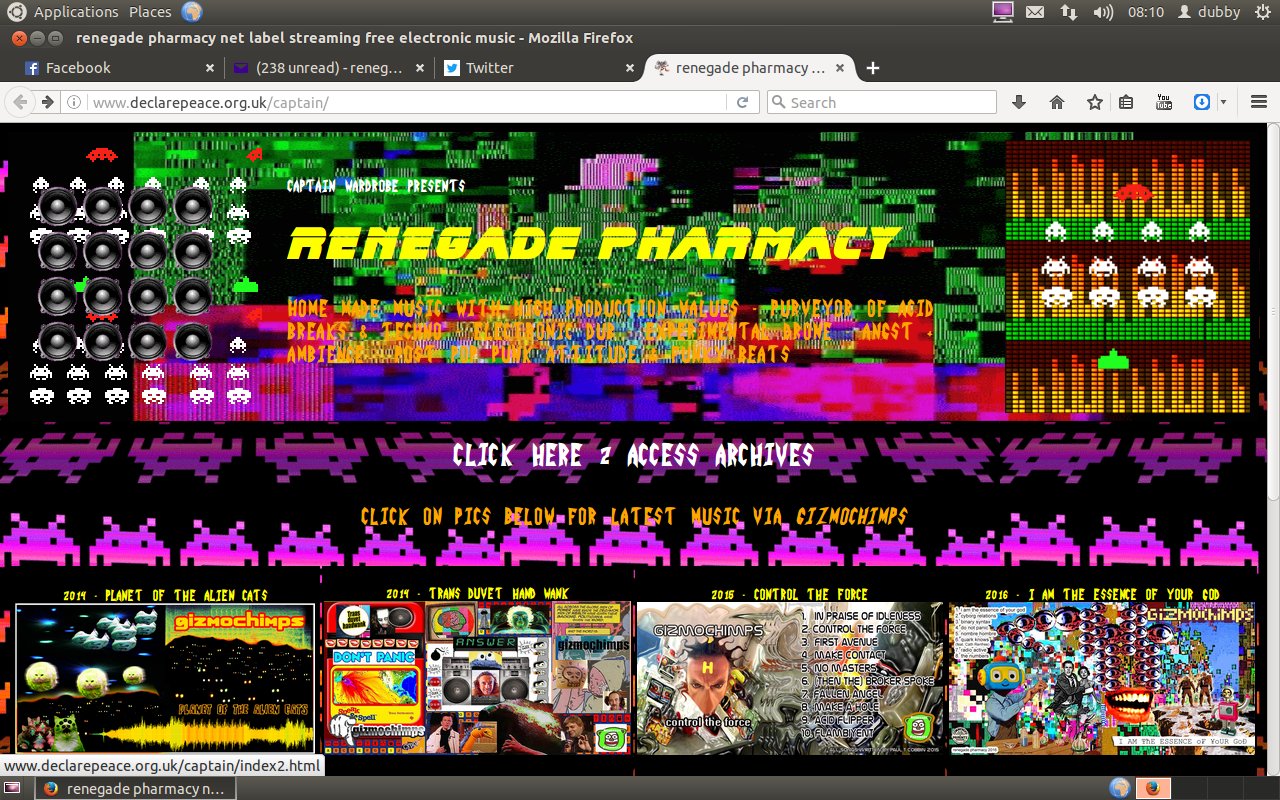Open the Downloads arrow in toolbar

(x=1019, y=102)
